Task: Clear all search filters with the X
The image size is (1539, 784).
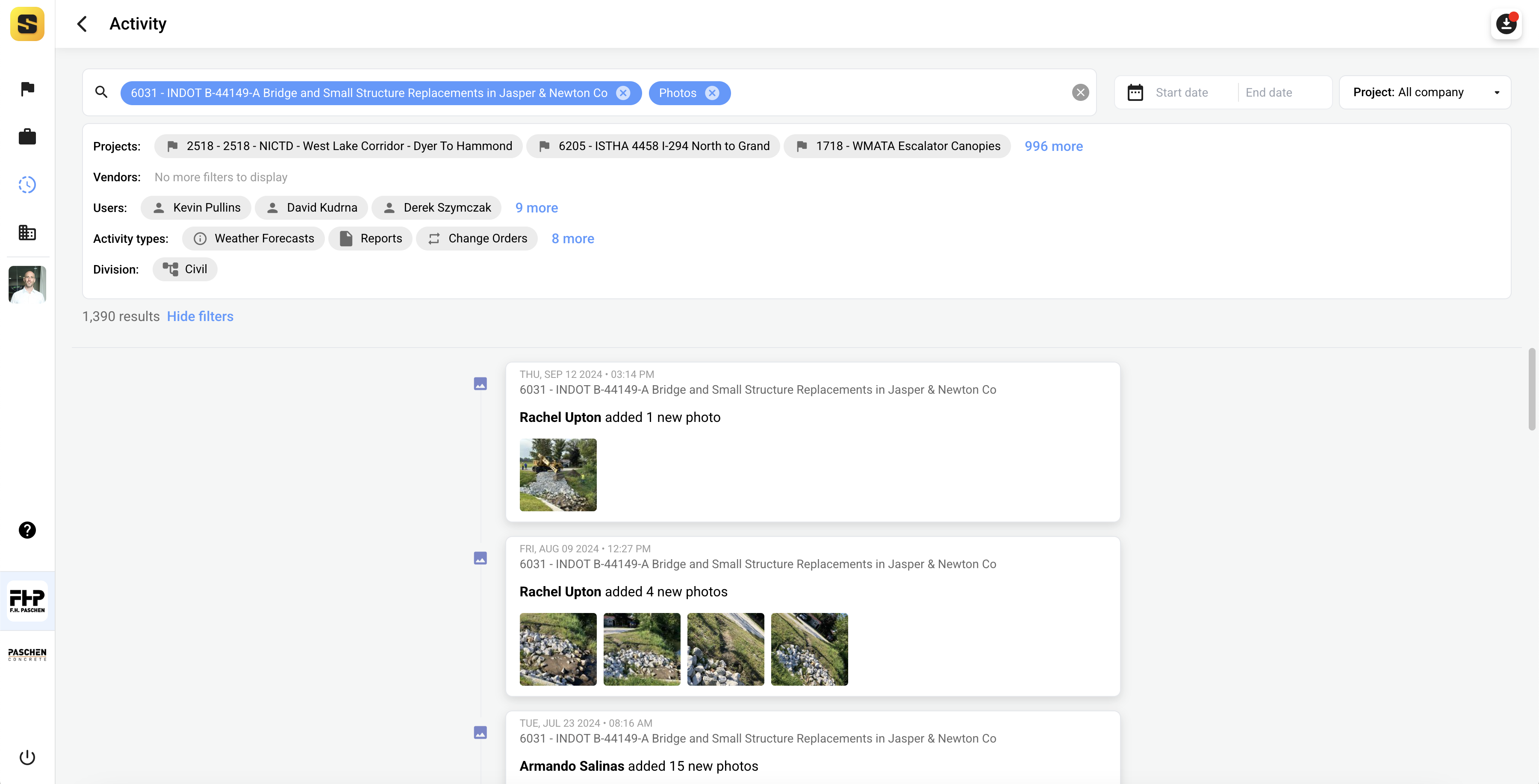Action: 1080,92
